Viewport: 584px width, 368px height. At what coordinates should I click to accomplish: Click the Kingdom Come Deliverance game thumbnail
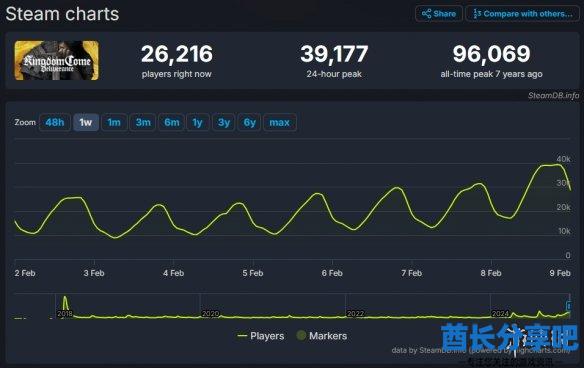[x=57, y=60]
